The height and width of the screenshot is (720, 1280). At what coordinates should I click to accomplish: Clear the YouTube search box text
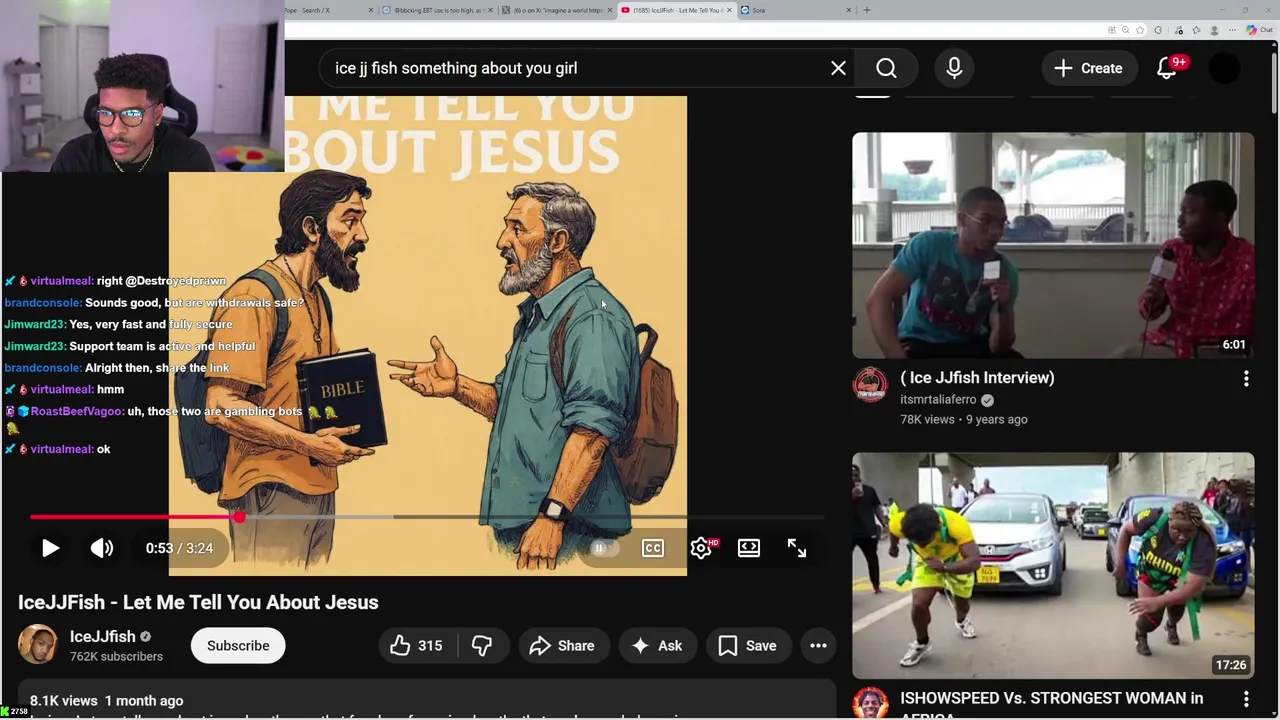click(838, 68)
